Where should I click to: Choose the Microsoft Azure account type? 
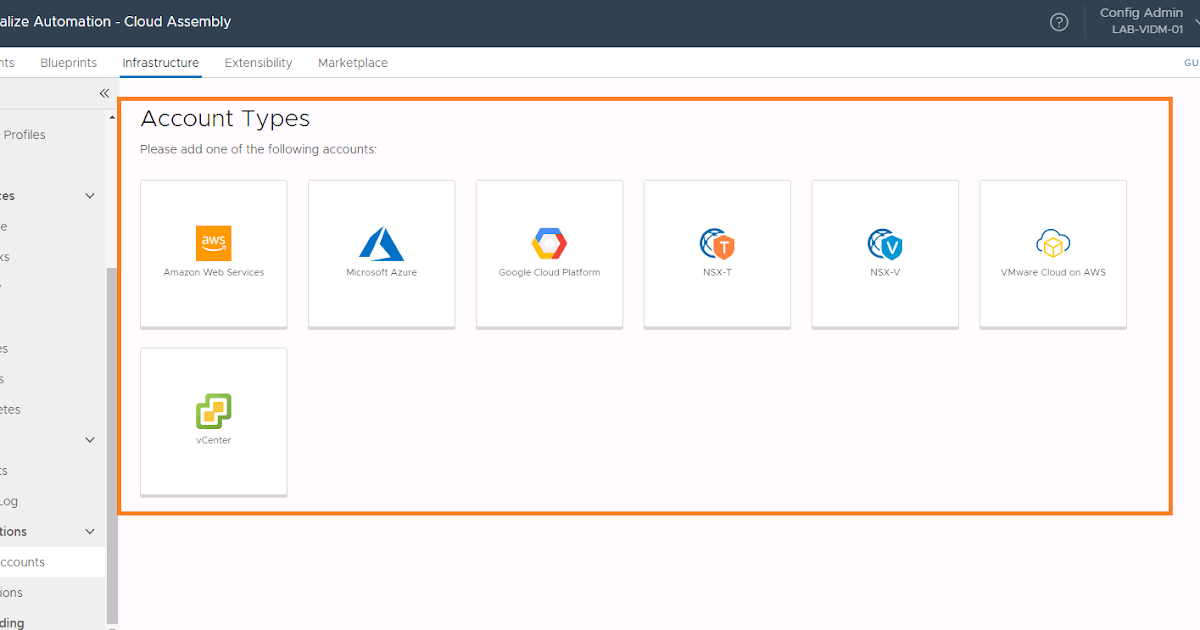coord(381,253)
